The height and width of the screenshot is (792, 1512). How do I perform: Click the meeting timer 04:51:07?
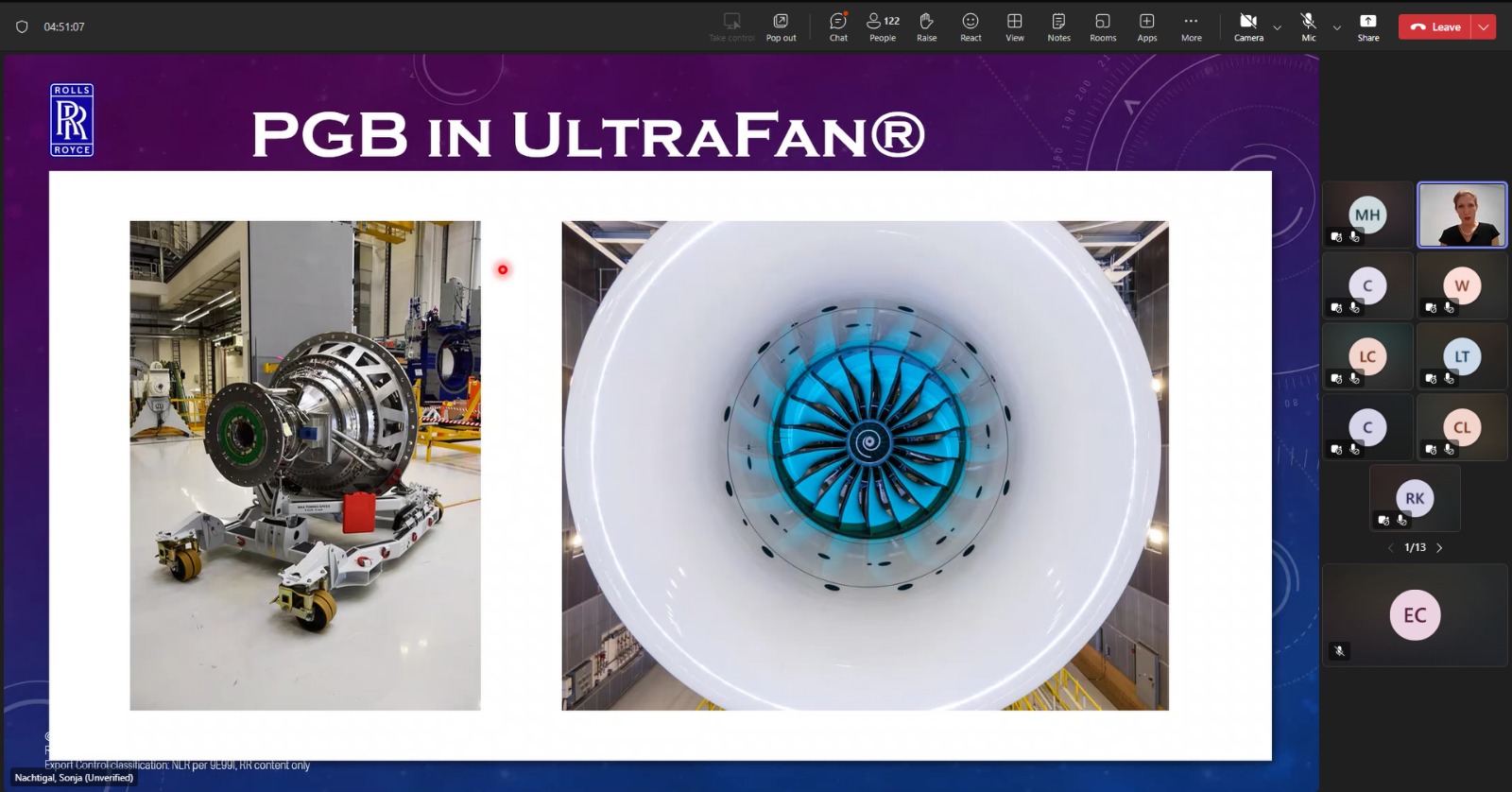(64, 26)
